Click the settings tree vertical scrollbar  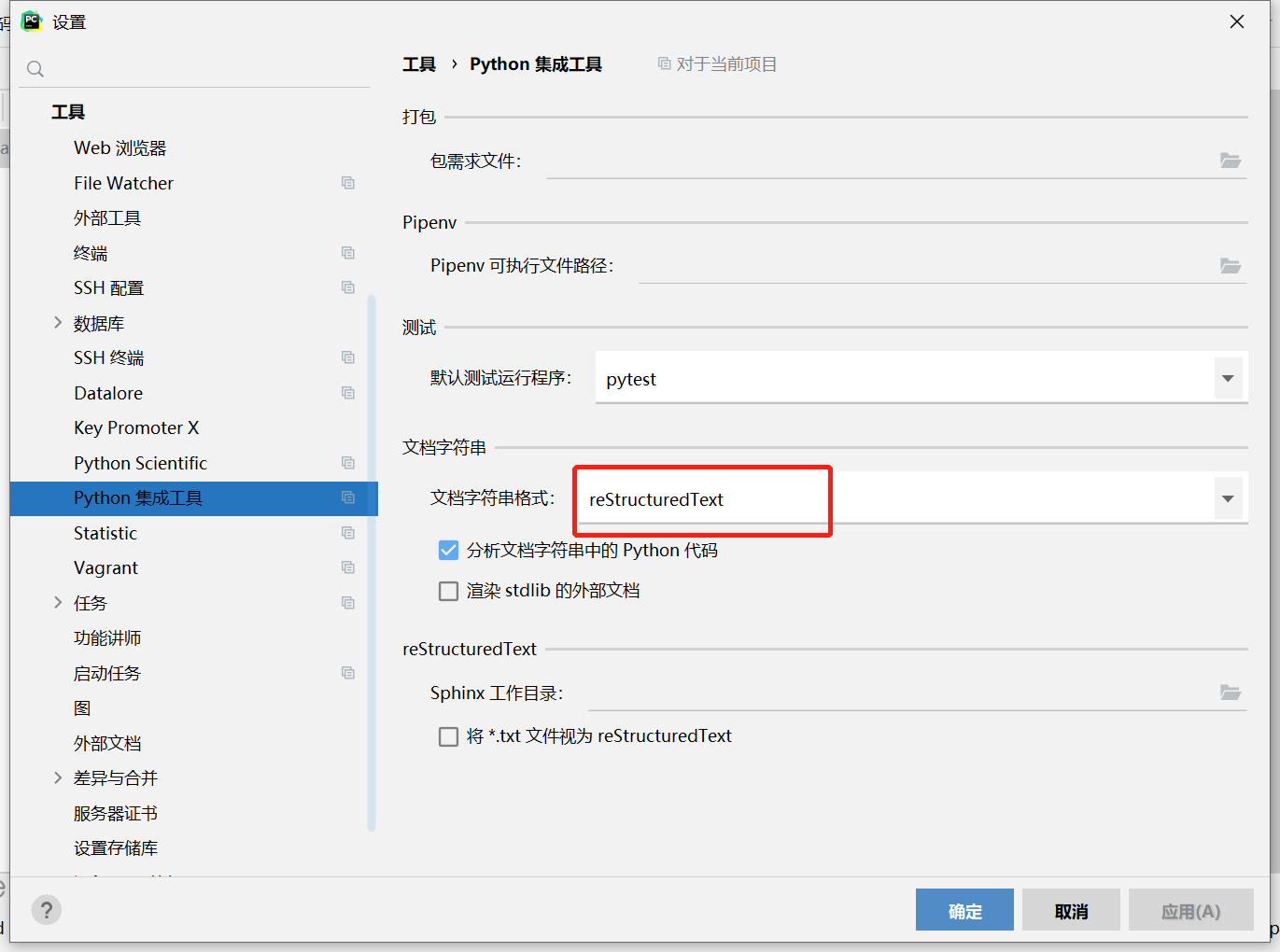[372, 562]
